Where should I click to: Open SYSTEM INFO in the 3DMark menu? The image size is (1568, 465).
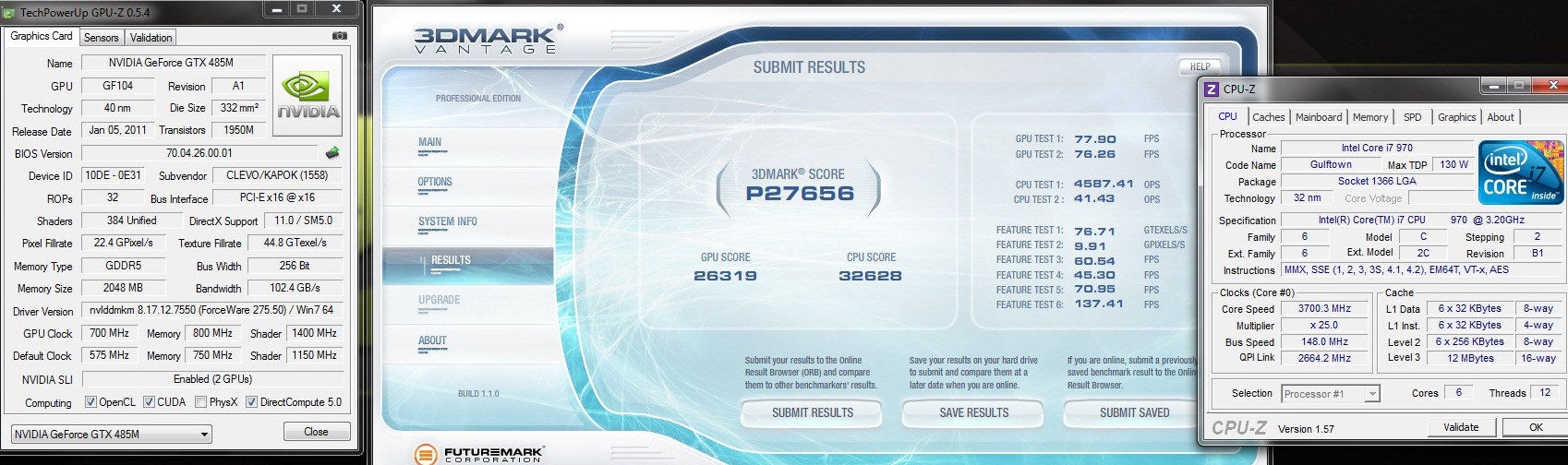[x=448, y=221]
